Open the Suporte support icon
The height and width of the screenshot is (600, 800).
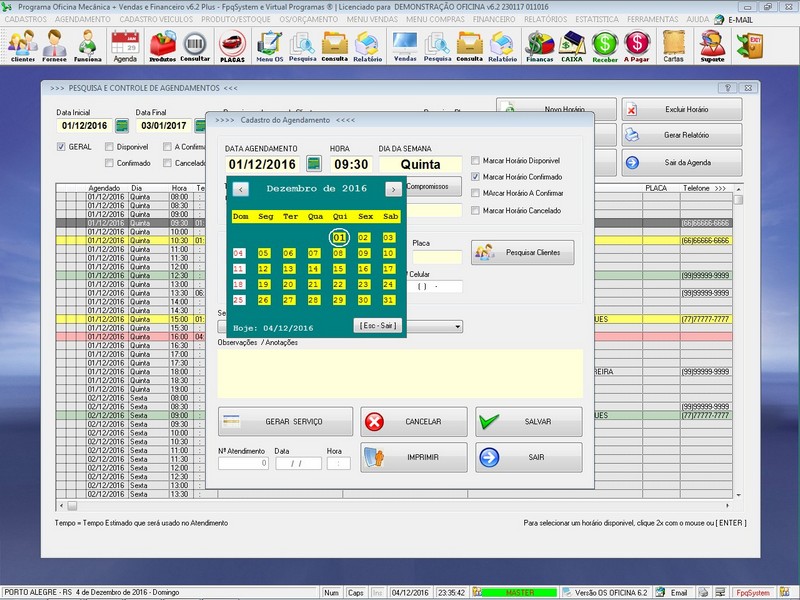[712, 46]
